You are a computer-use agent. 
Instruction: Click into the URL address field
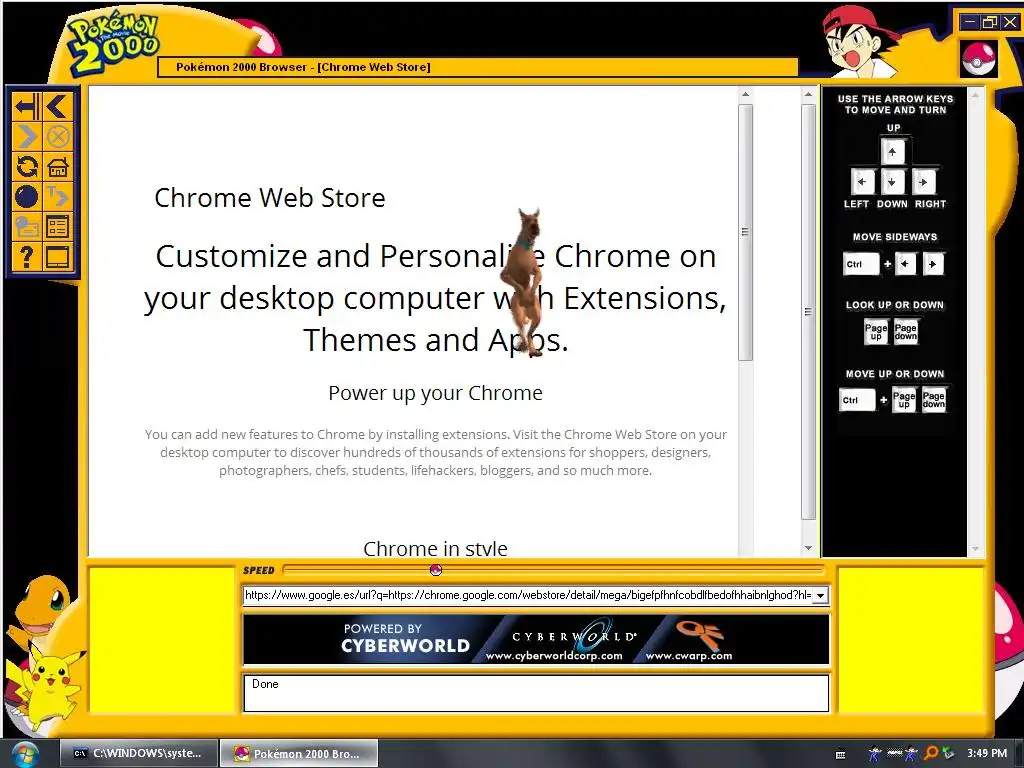tap(528, 595)
